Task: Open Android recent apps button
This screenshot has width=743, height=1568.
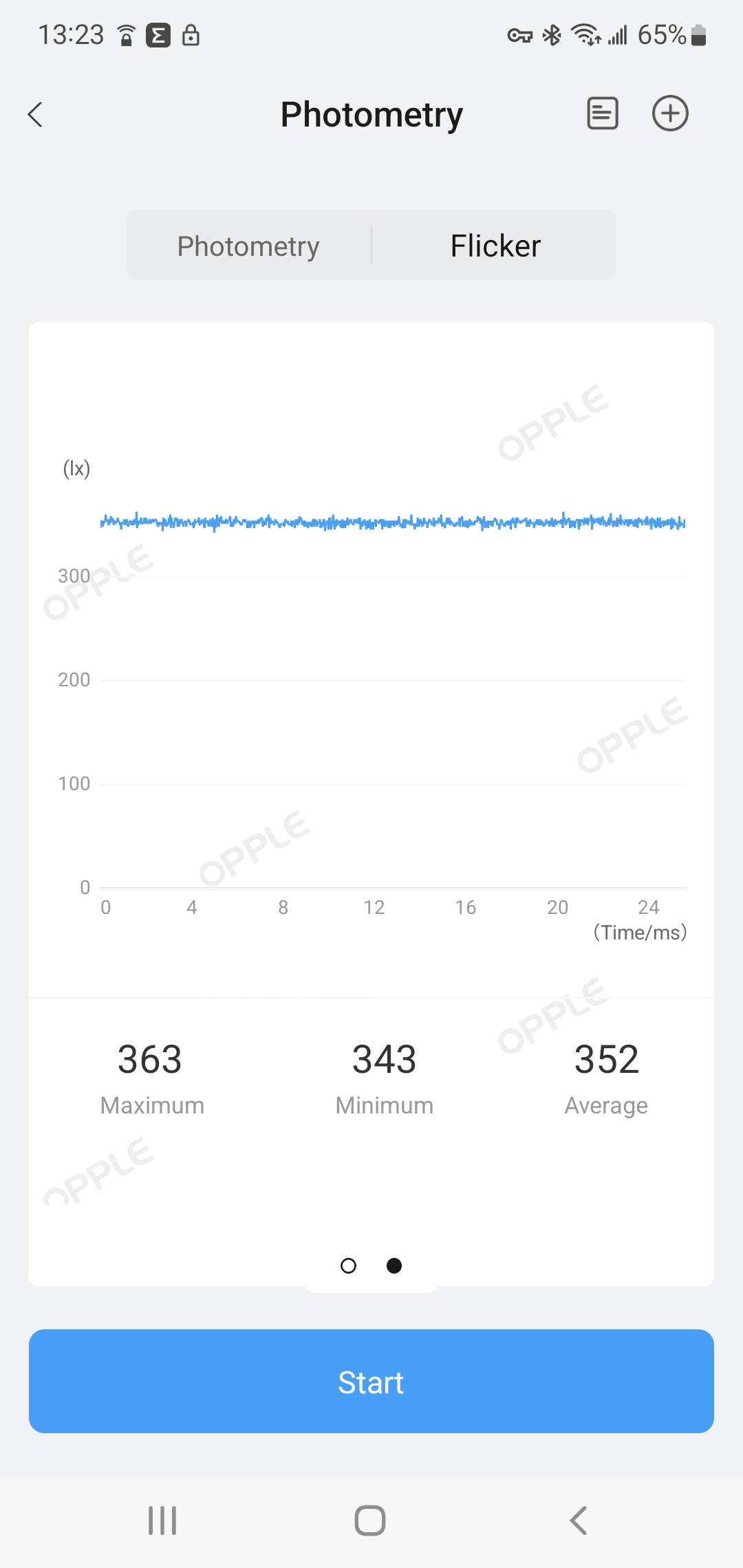Action: tap(162, 1520)
